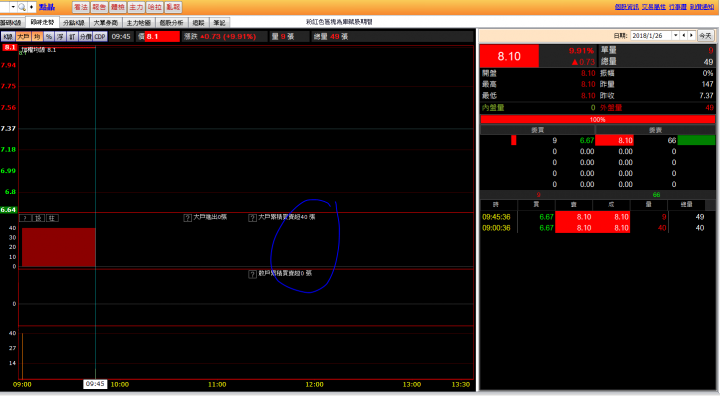Switch to the 追蹤 tab
Viewport: 720px width, 396px height.
click(198, 23)
